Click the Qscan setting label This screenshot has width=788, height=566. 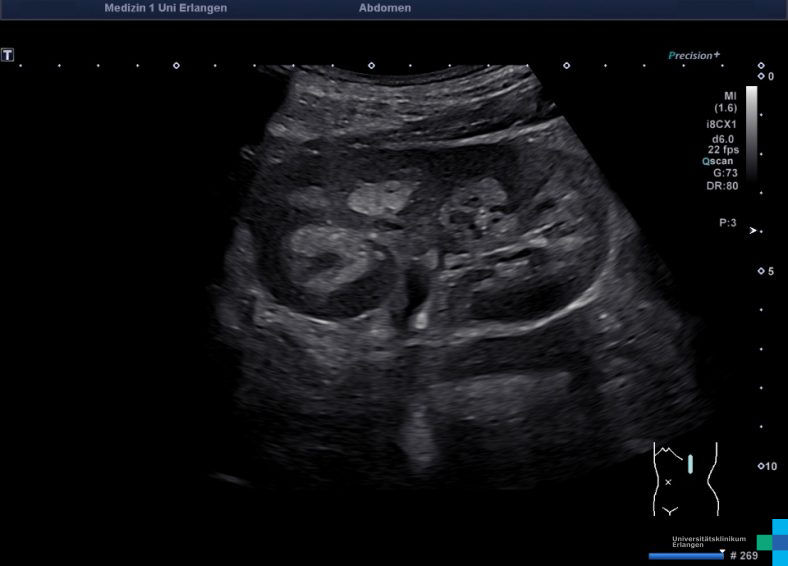pos(720,160)
